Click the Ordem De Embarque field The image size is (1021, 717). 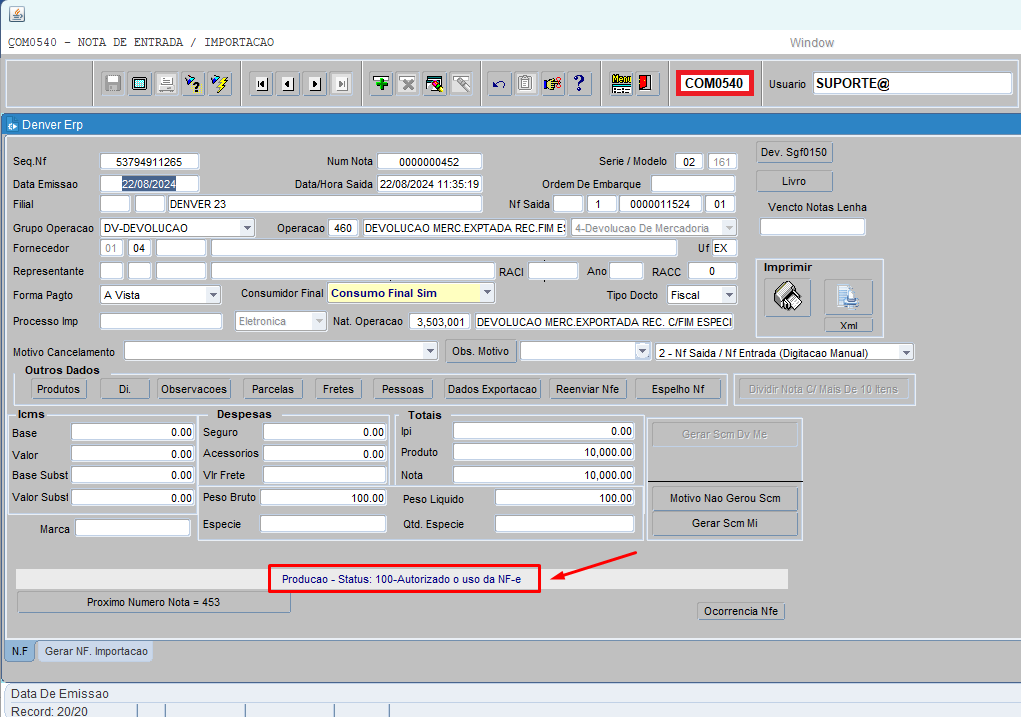click(x=693, y=184)
